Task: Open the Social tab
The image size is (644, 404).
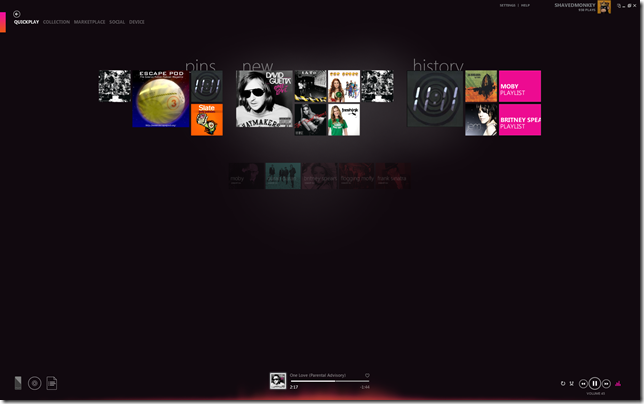Action: click(117, 22)
